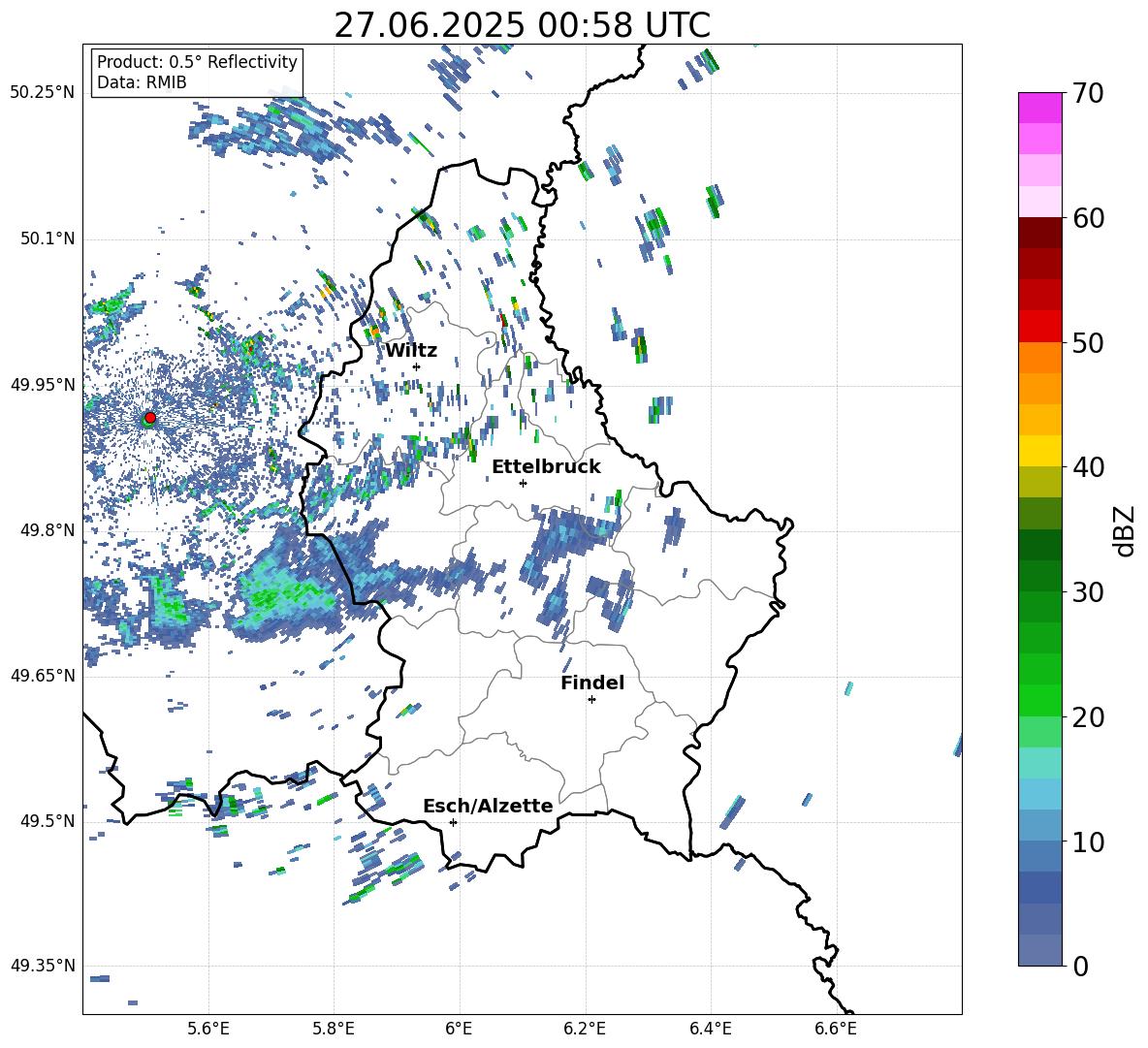Select the Ettelbruck city label
Screen dimensions: 1148x1048
pyautogui.click(x=546, y=467)
